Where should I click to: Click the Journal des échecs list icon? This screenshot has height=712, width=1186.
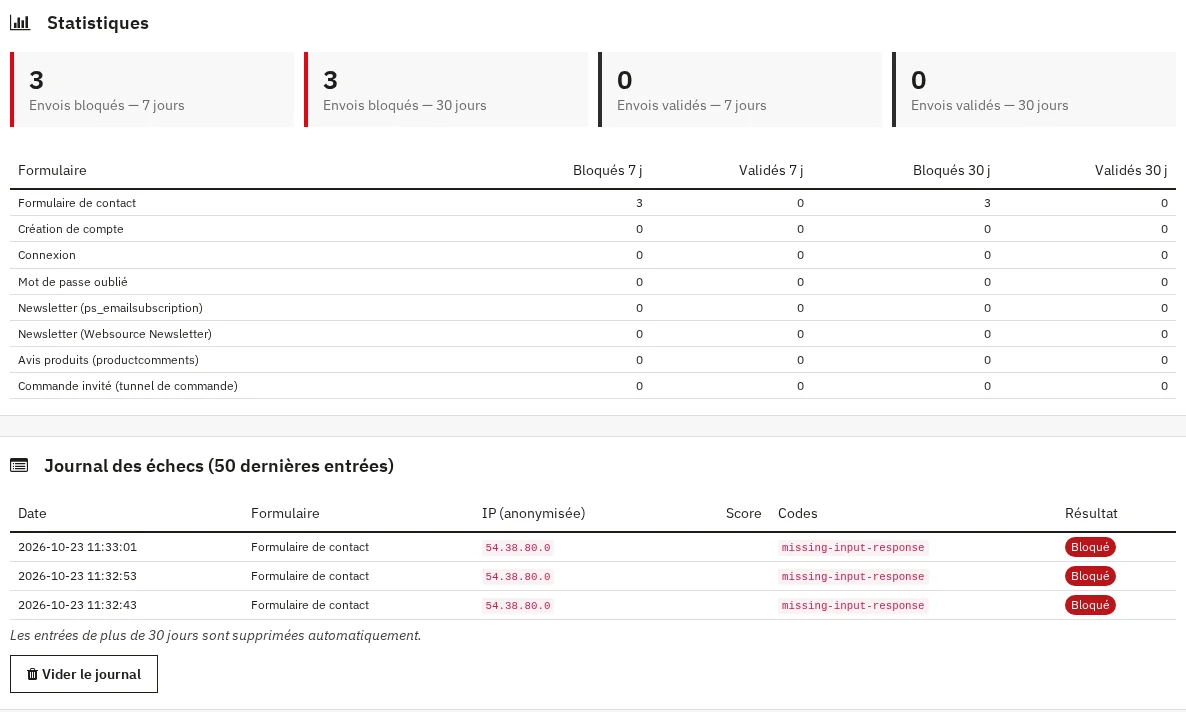[x=19, y=465]
